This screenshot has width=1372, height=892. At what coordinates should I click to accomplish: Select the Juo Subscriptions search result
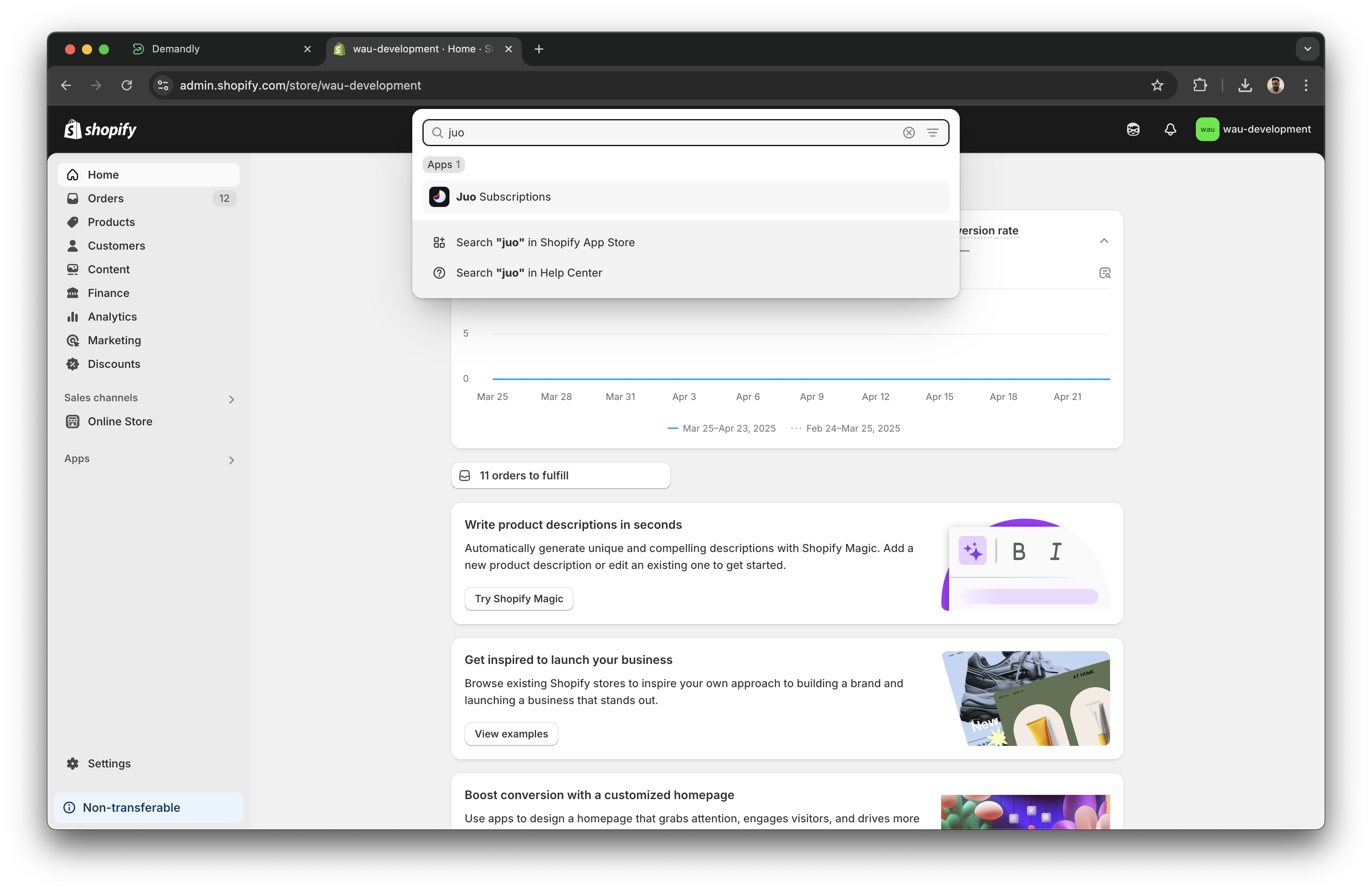[x=503, y=196]
